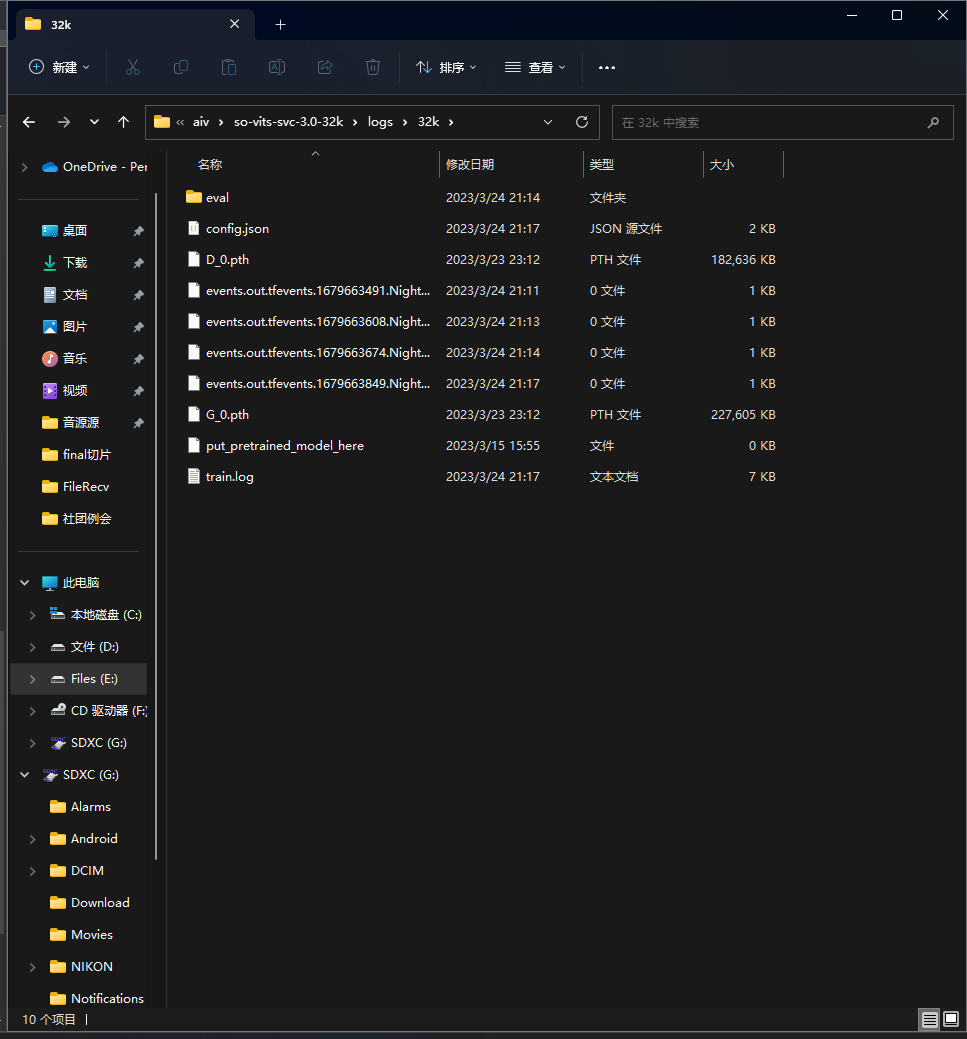
Task: Switch to details view in status bar
Action: tap(929, 1019)
